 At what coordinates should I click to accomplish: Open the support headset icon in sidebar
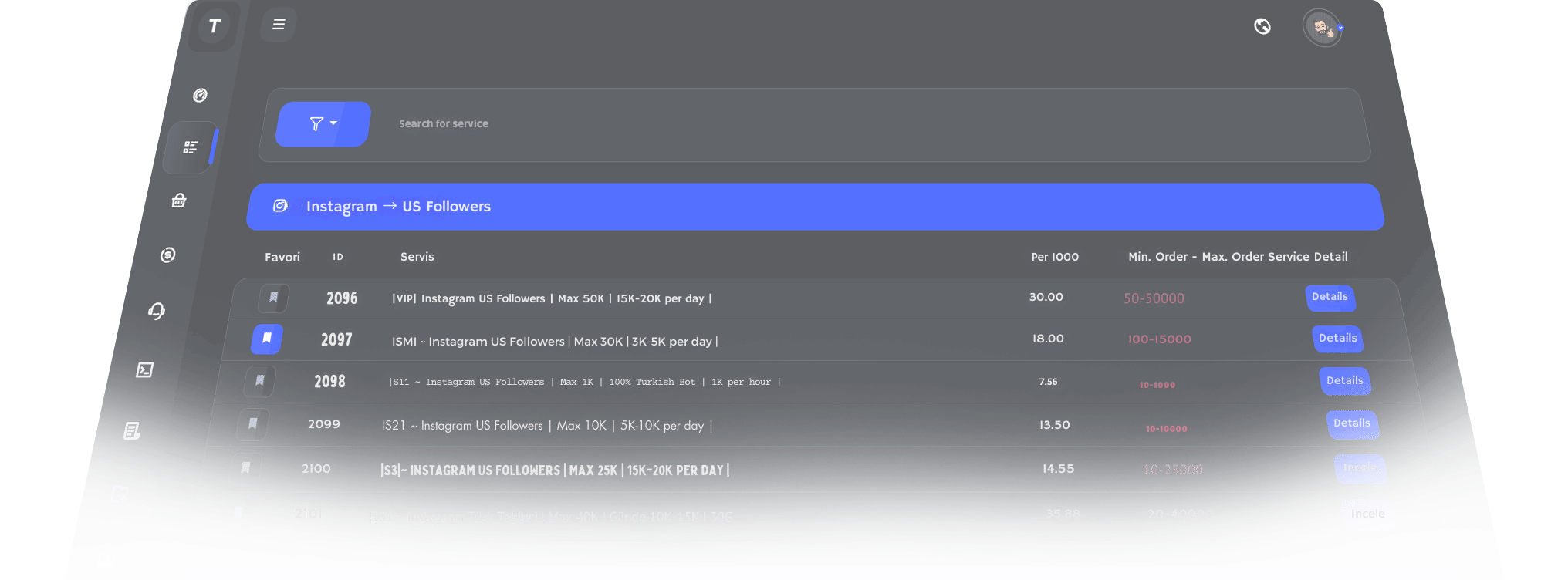click(x=157, y=311)
